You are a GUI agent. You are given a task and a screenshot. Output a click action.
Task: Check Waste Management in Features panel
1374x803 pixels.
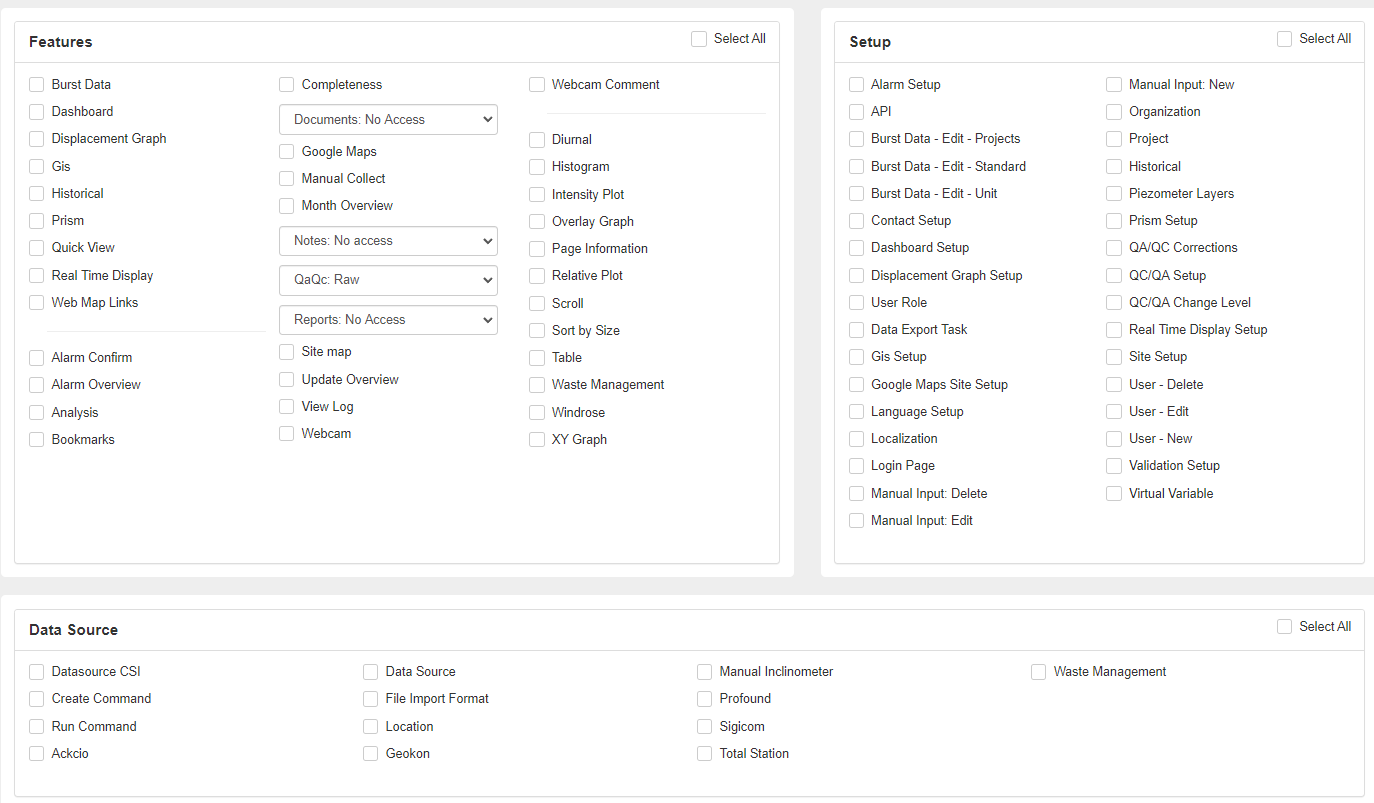pos(537,385)
